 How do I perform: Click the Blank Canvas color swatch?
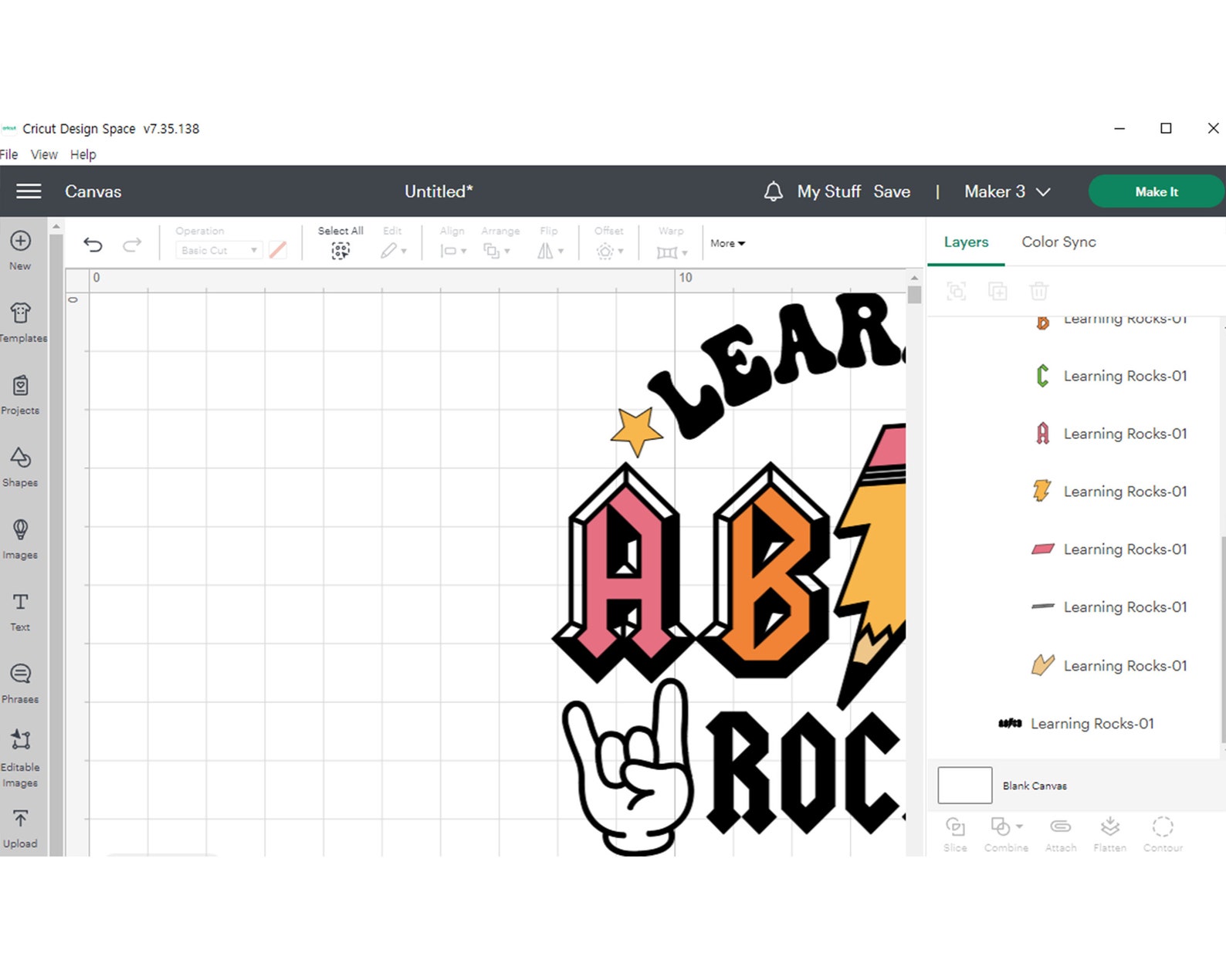(x=964, y=786)
